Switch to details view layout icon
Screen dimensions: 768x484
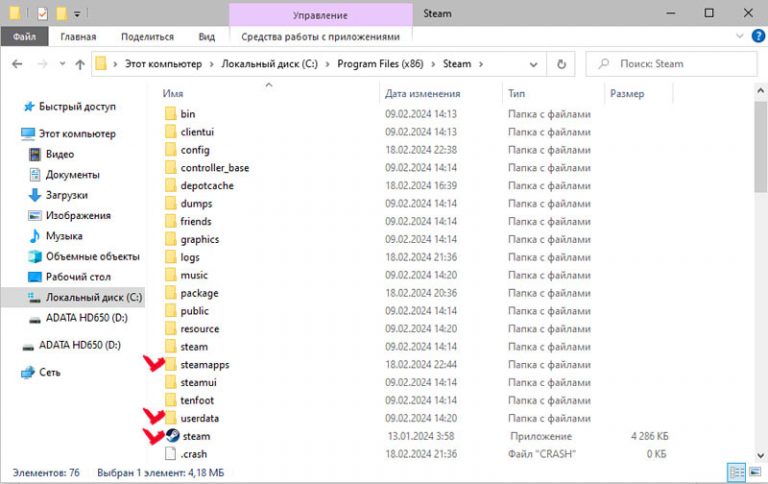(x=736, y=472)
